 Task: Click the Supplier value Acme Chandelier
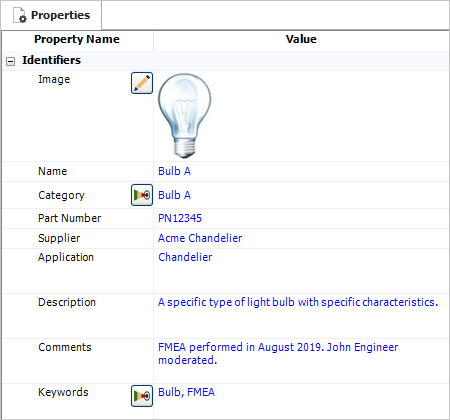[200, 238]
